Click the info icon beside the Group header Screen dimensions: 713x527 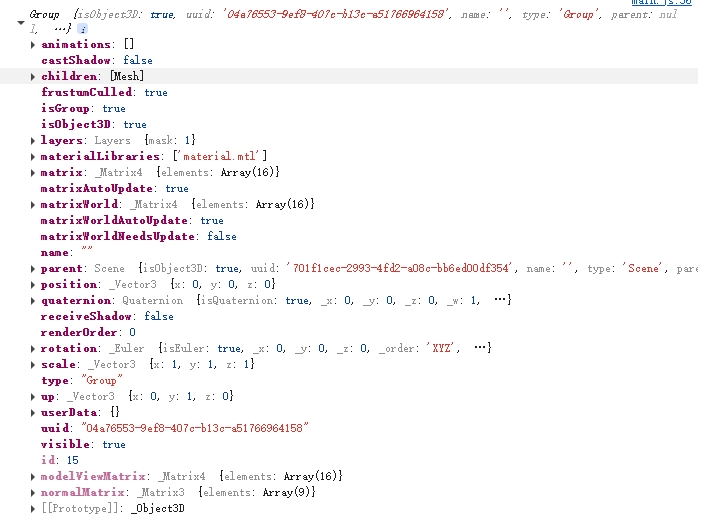pos(82,29)
